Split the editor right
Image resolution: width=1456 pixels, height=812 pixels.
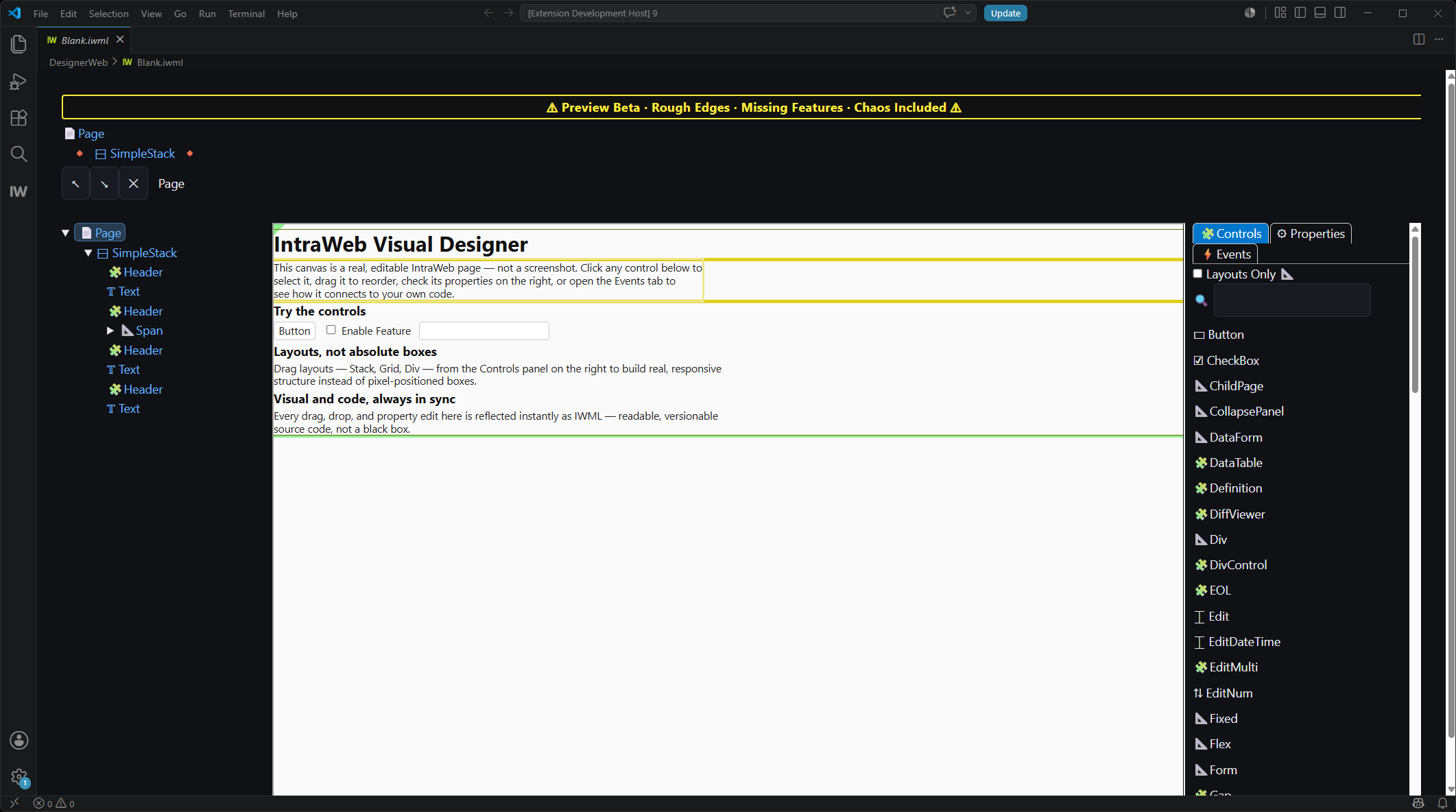[x=1419, y=40]
